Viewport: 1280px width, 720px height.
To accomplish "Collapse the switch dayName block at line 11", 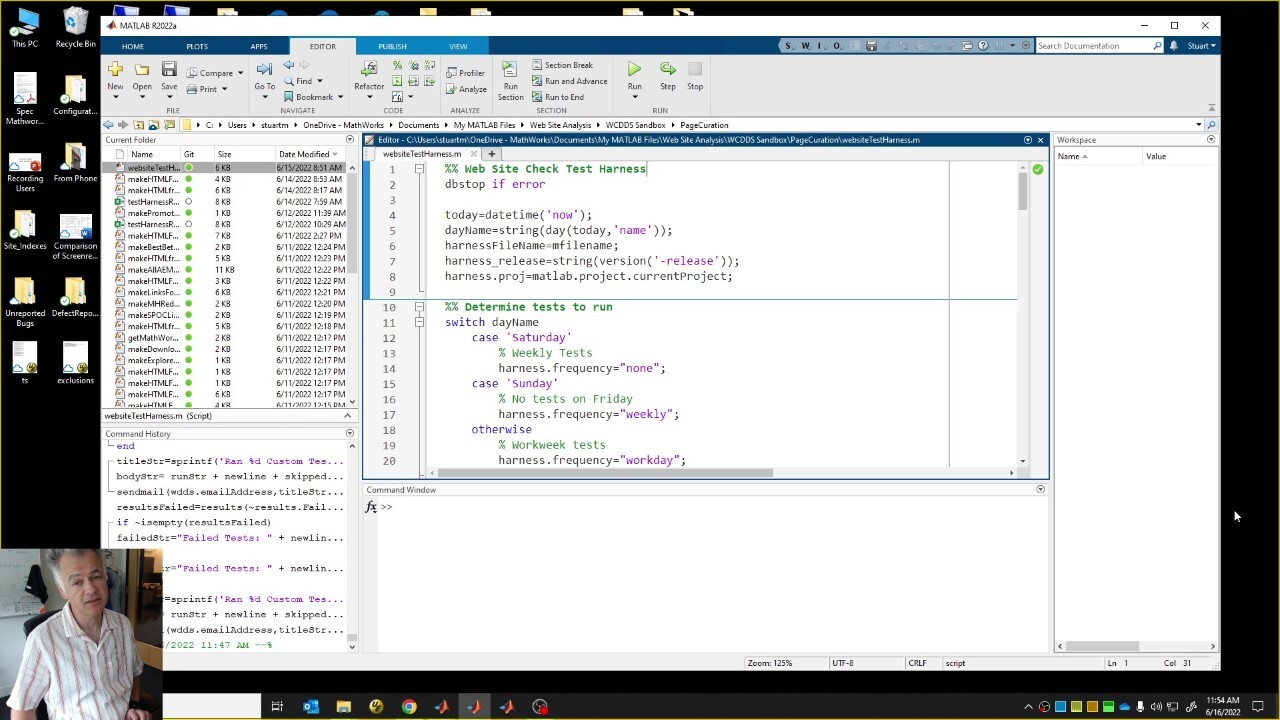I will [x=419, y=323].
